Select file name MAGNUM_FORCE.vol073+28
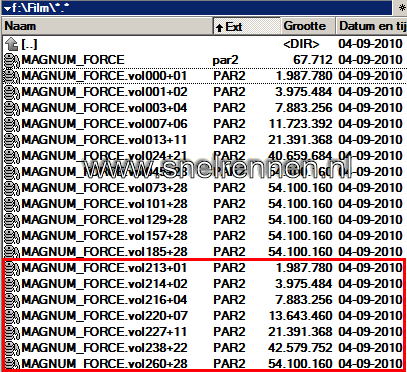 click(x=104, y=188)
